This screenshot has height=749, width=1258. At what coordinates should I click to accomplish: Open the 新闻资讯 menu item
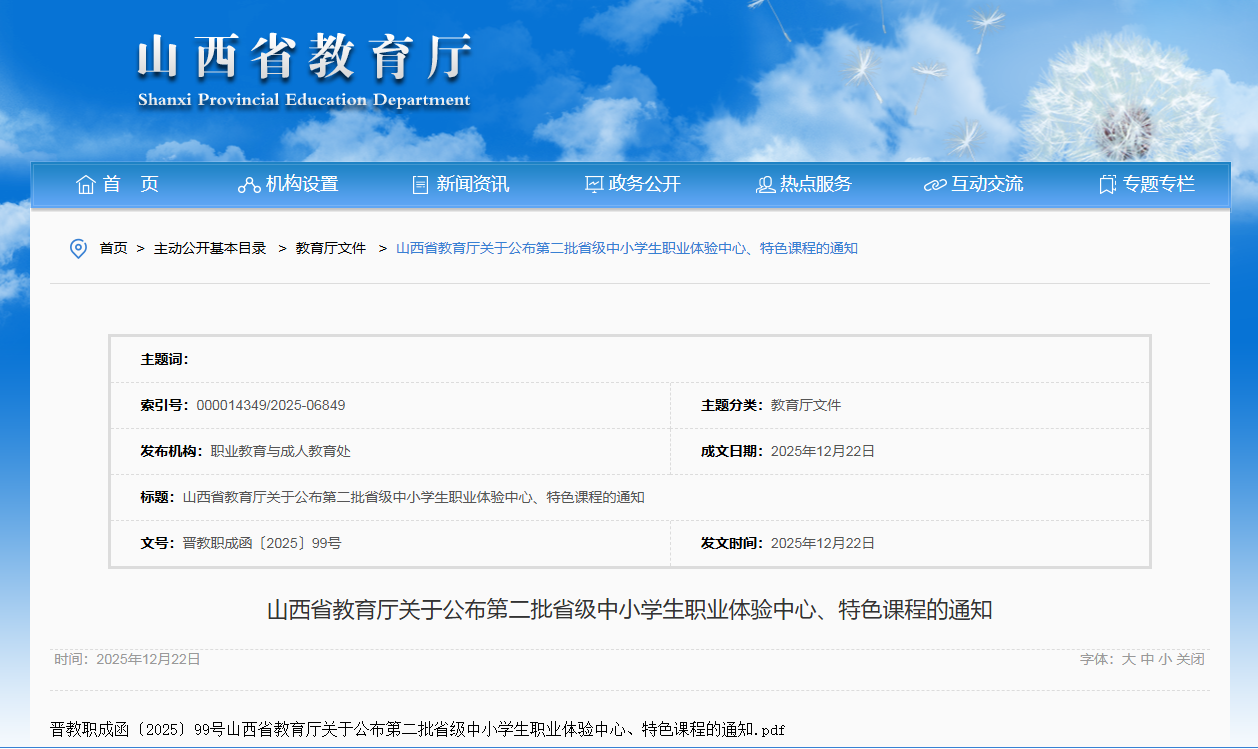pyautogui.click(x=473, y=184)
